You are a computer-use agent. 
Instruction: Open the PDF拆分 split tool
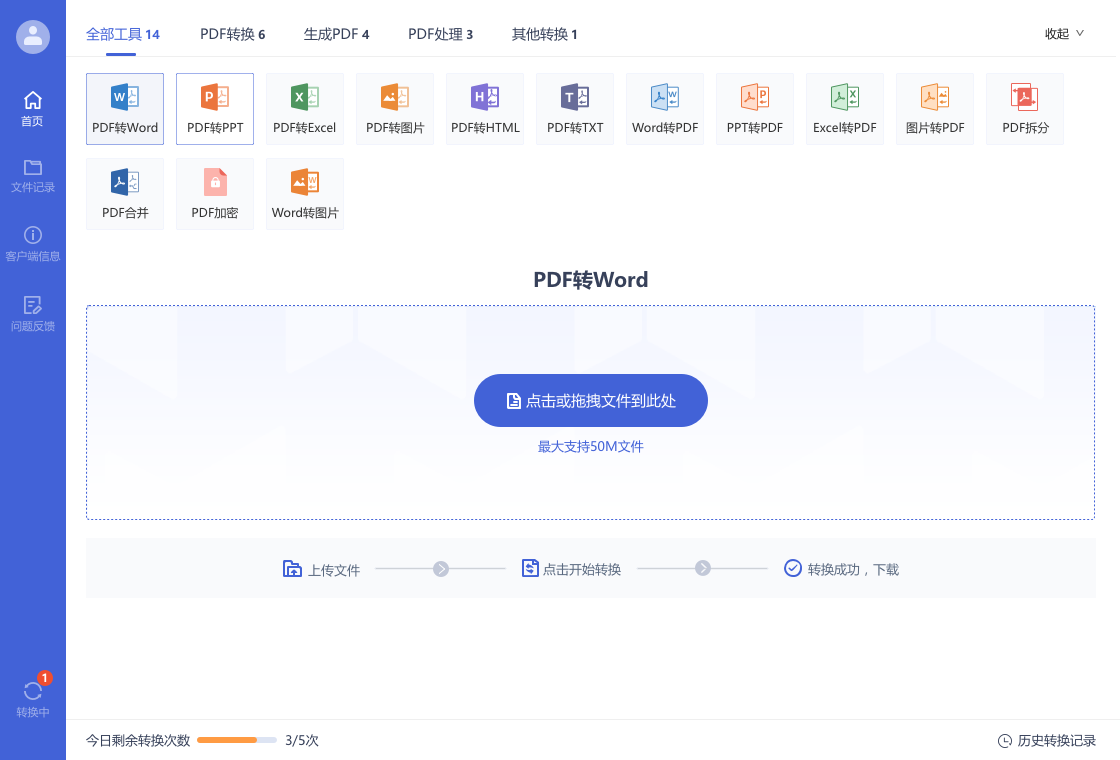(x=1024, y=108)
